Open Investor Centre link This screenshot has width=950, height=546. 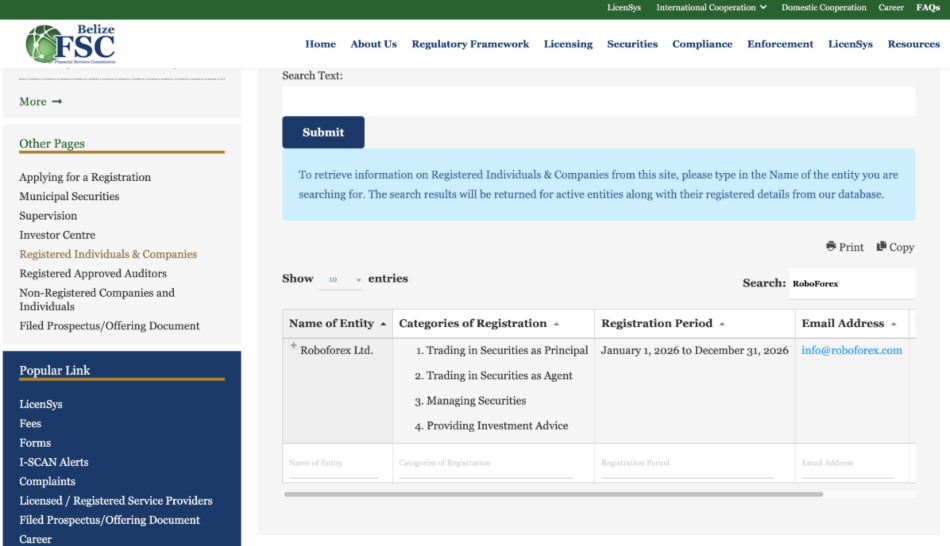pyautogui.click(x=57, y=235)
